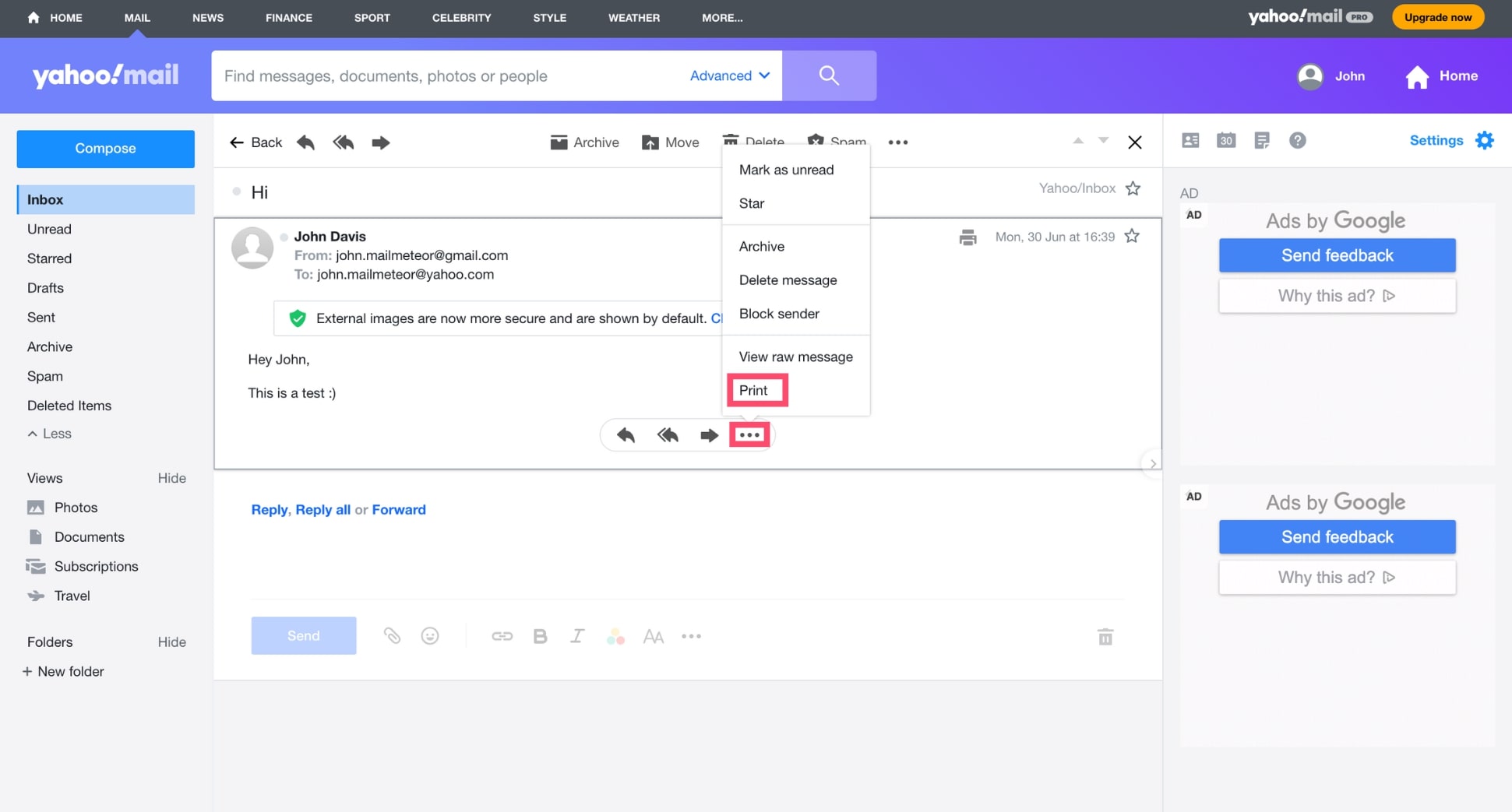
Task: Close the open email with the X icon
Action: [x=1135, y=142]
